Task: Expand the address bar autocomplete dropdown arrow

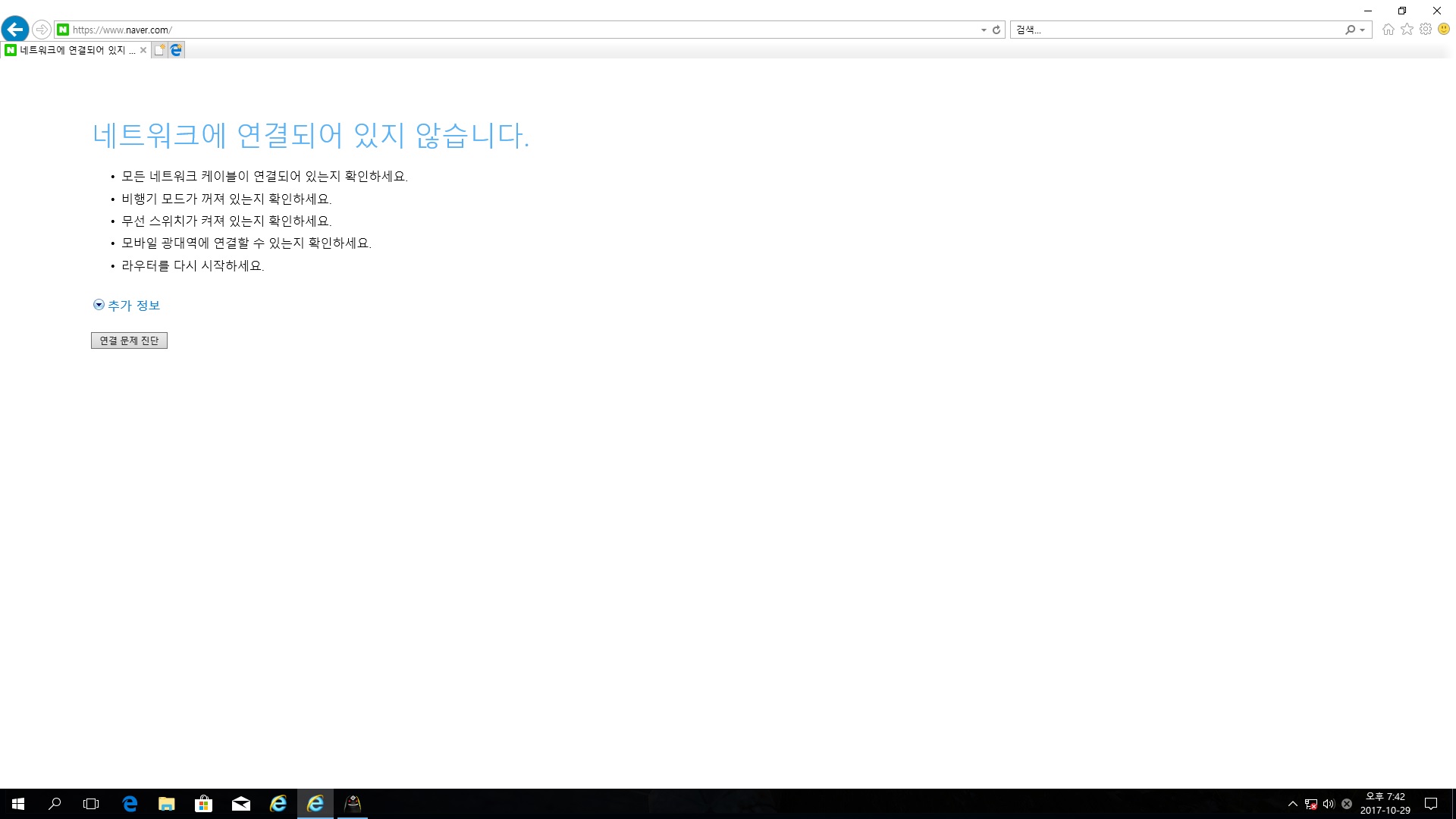Action: (984, 30)
